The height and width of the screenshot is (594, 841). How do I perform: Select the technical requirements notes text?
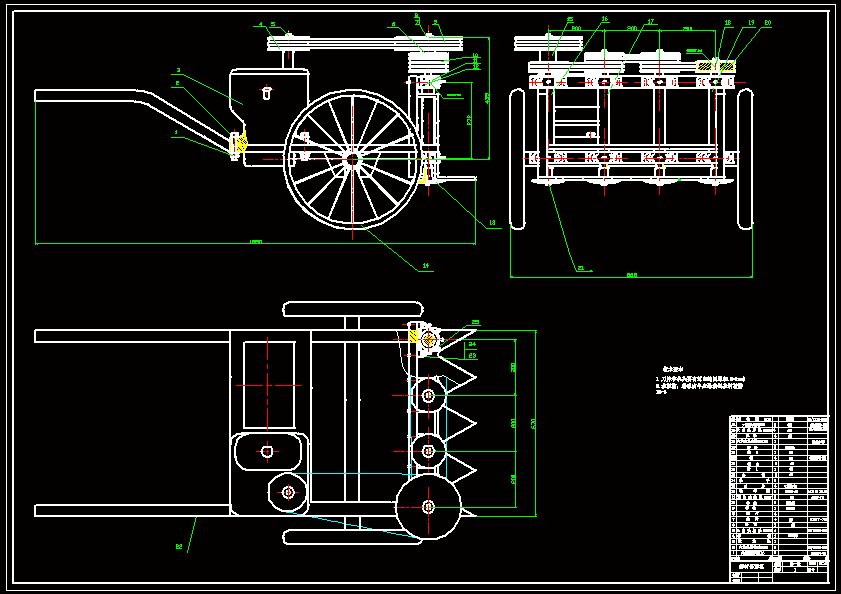click(700, 380)
